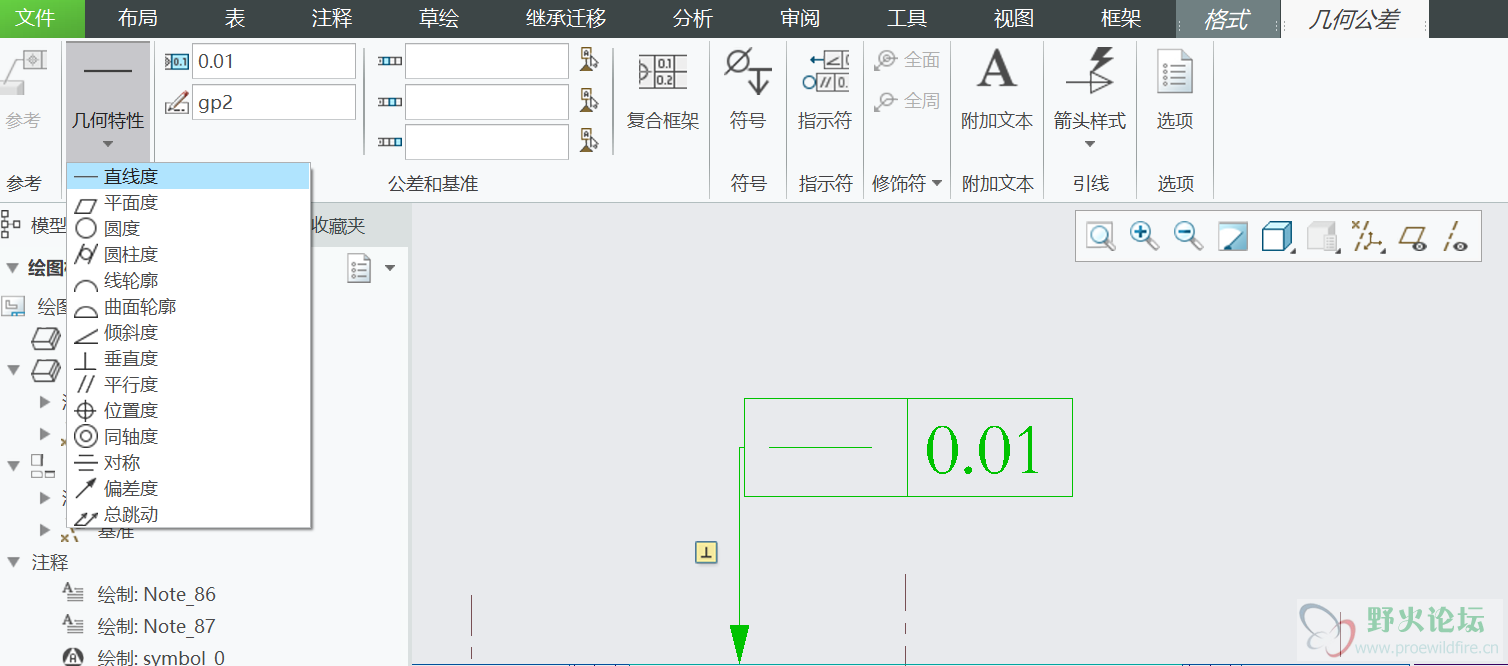
Task: Open the 几何特性 dropdown button
Action: point(108,100)
